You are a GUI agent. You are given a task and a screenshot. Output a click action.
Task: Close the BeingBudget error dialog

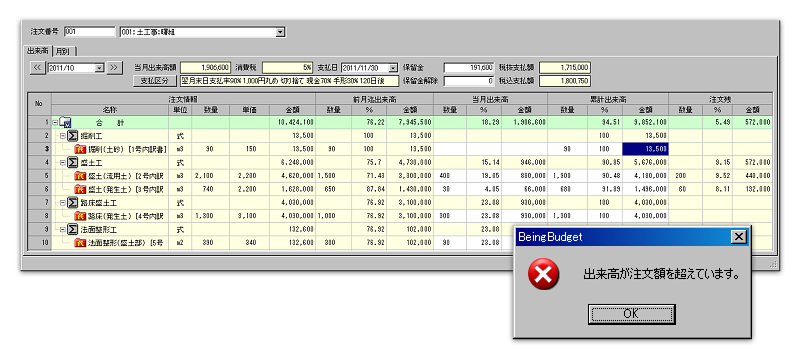point(738,237)
